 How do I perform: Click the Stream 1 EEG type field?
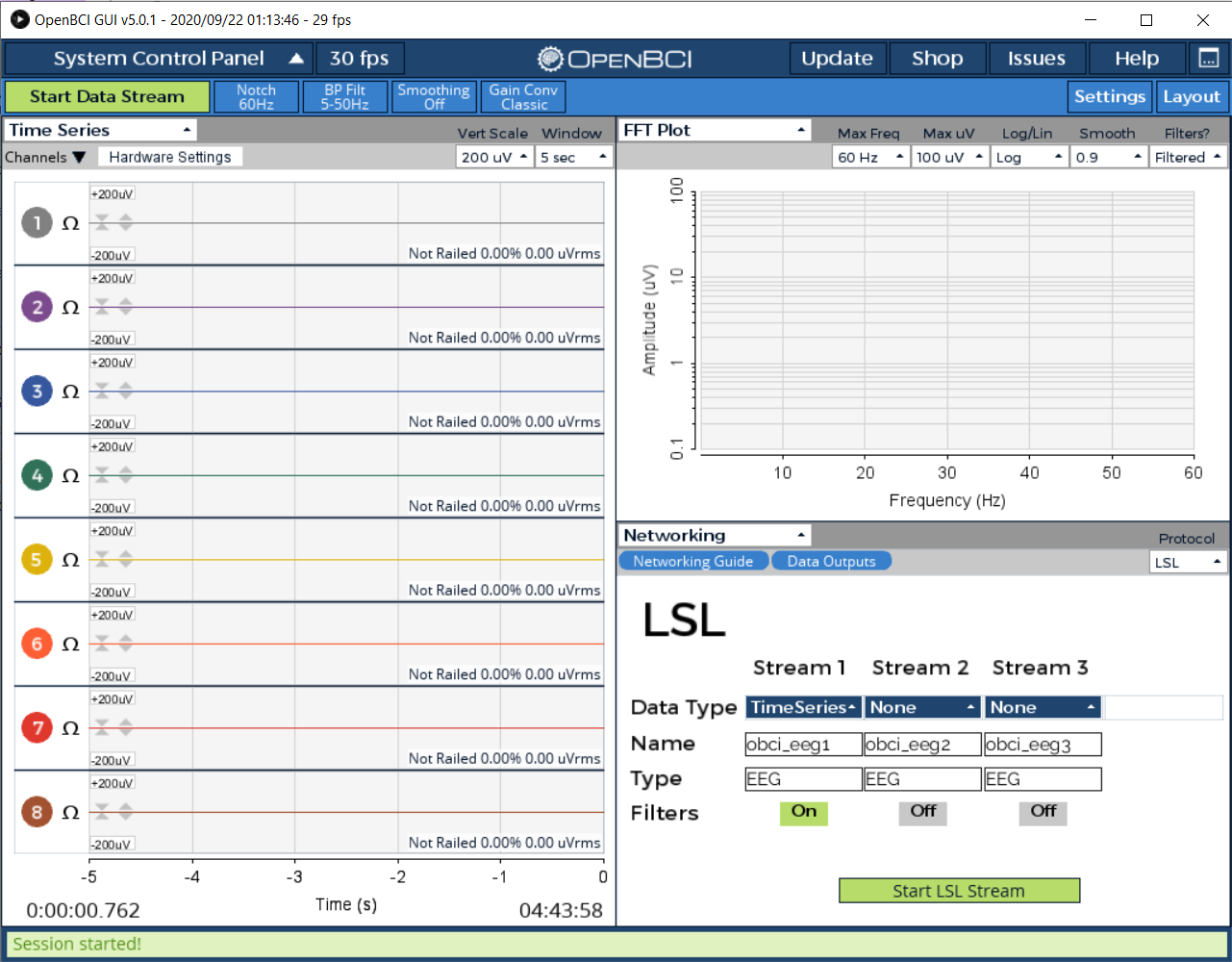point(804,779)
